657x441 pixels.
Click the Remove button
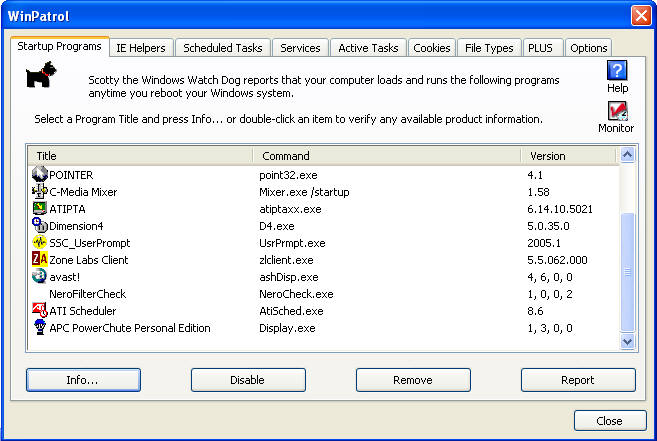[413, 380]
